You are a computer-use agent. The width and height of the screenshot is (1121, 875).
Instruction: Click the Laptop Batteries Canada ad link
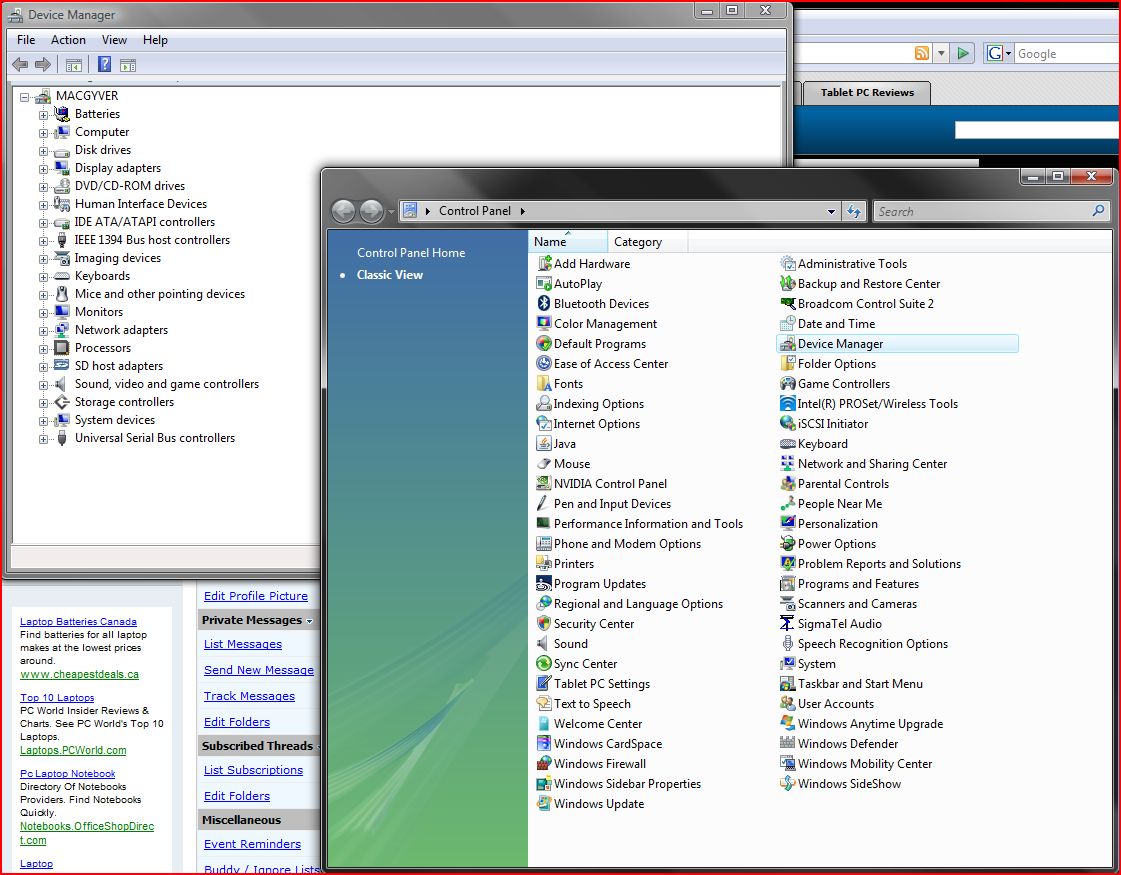click(78, 622)
